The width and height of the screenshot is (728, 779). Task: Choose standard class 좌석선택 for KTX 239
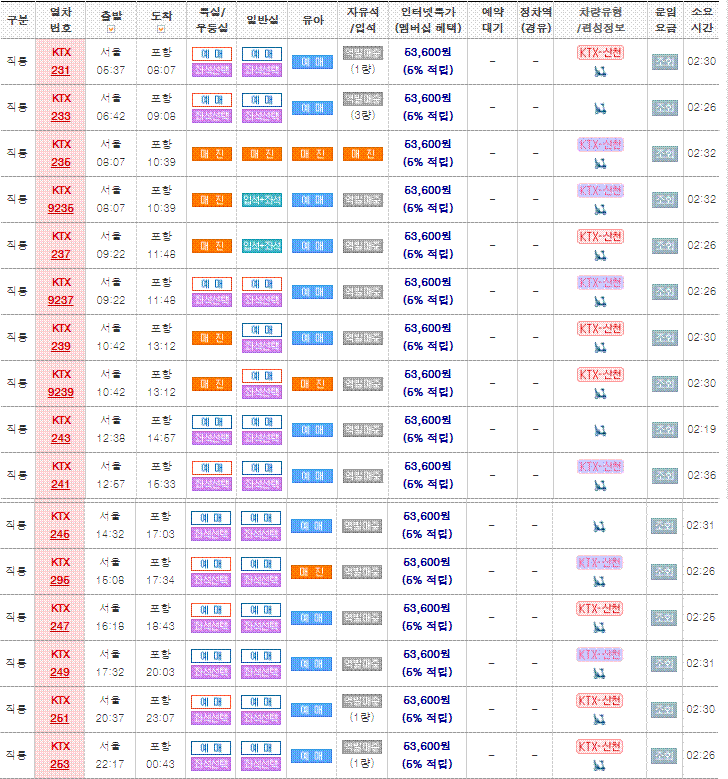tap(262, 346)
